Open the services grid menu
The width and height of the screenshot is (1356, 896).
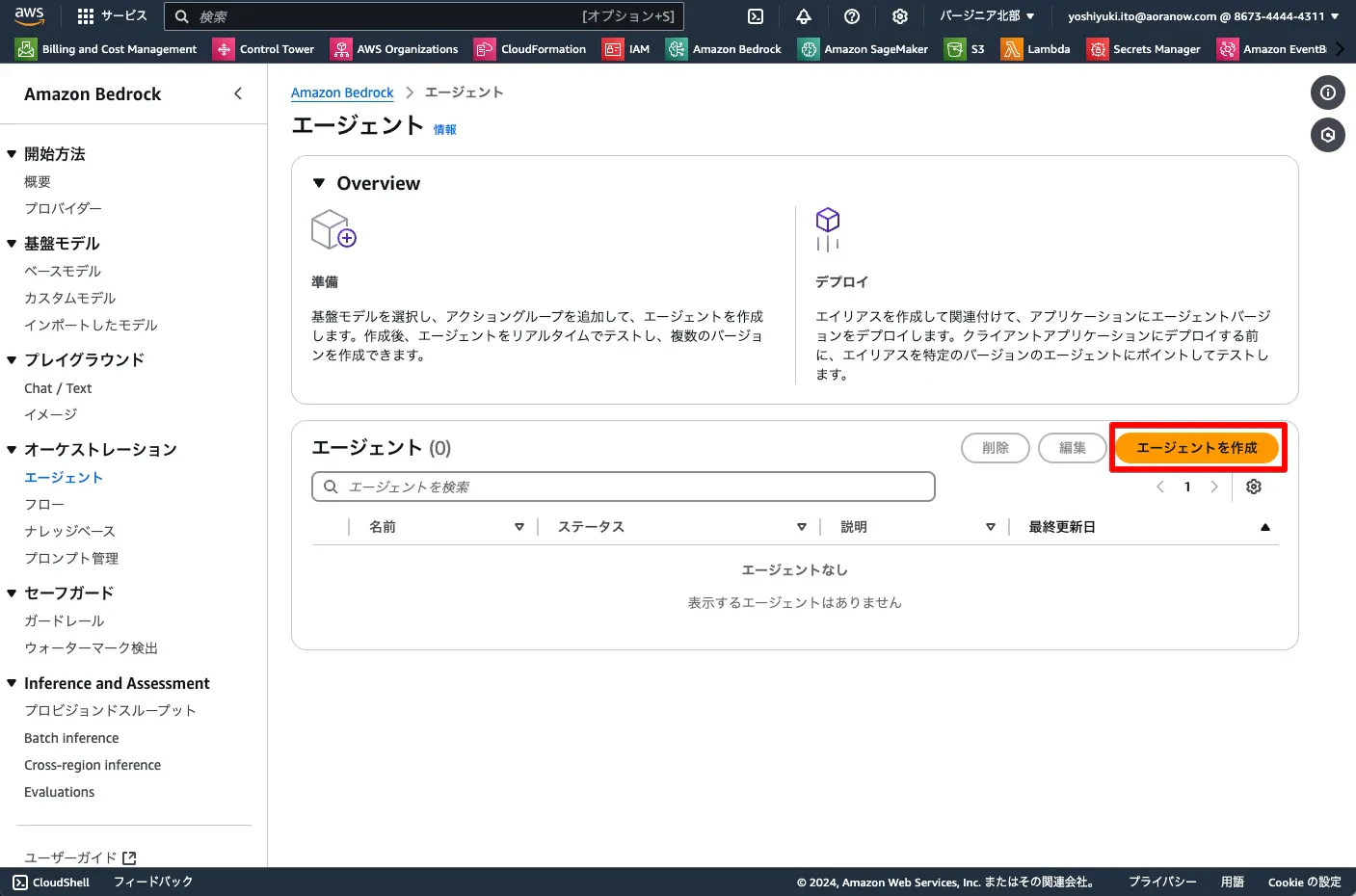(112, 16)
